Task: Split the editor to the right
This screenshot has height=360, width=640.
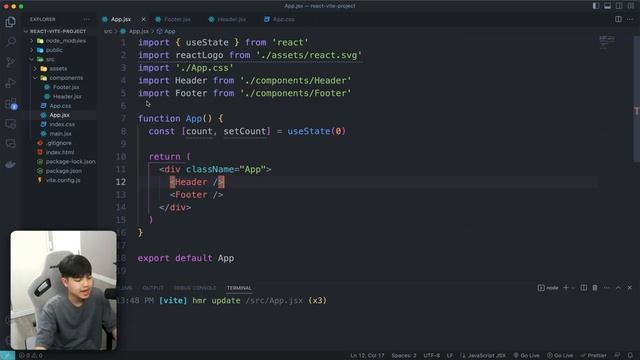Action: [x=618, y=19]
